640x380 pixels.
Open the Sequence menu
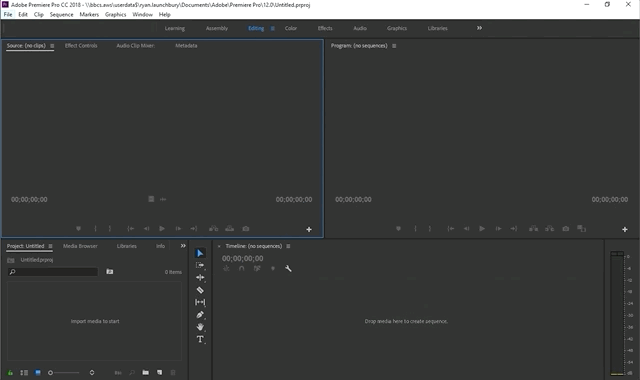(62, 15)
